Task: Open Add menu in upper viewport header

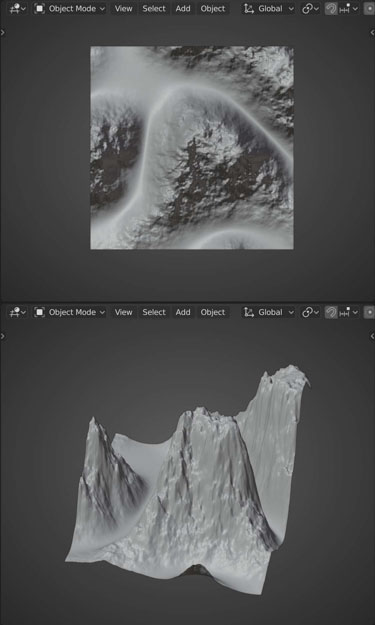Action: click(183, 8)
